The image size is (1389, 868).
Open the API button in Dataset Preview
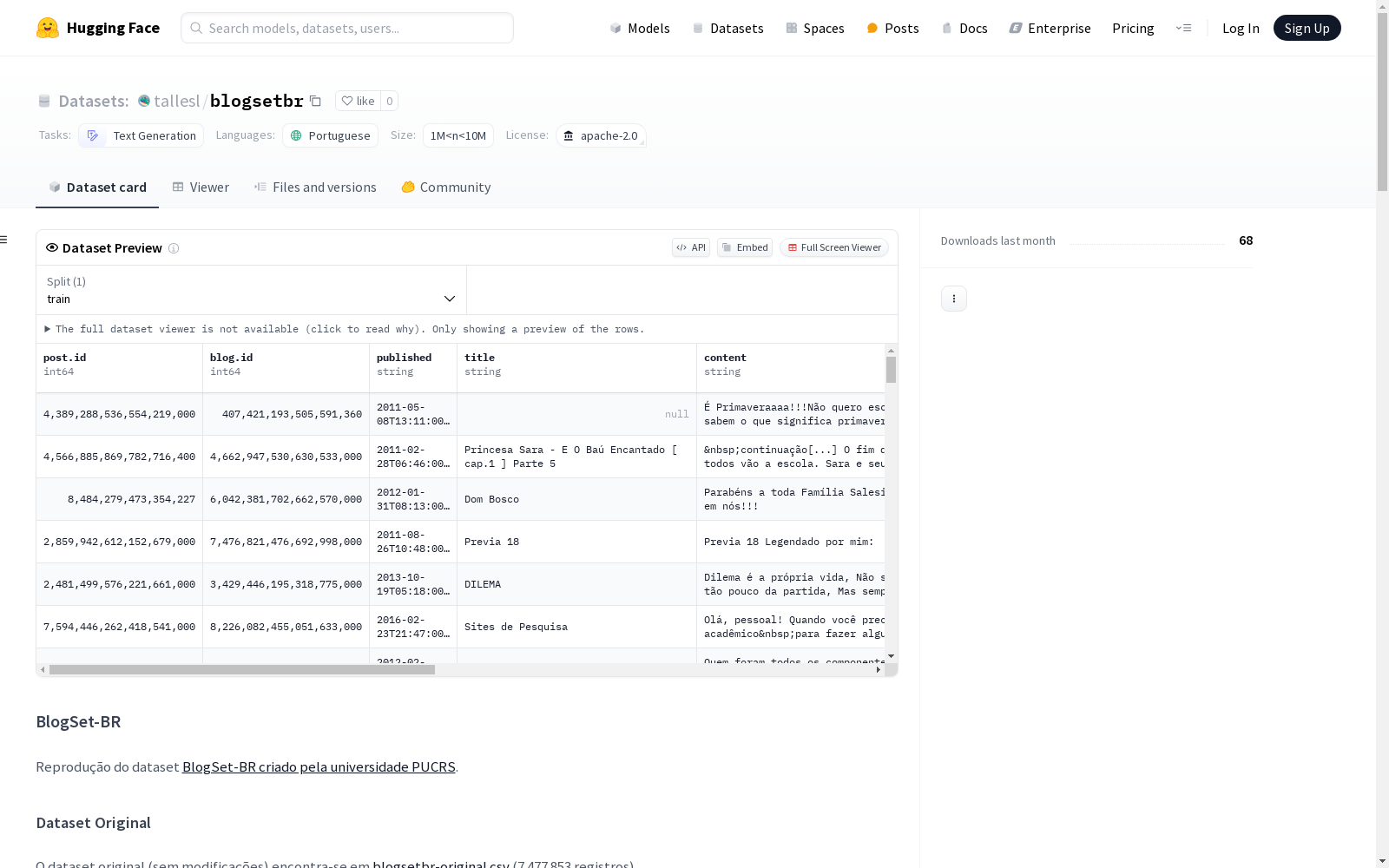coord(691,247)
